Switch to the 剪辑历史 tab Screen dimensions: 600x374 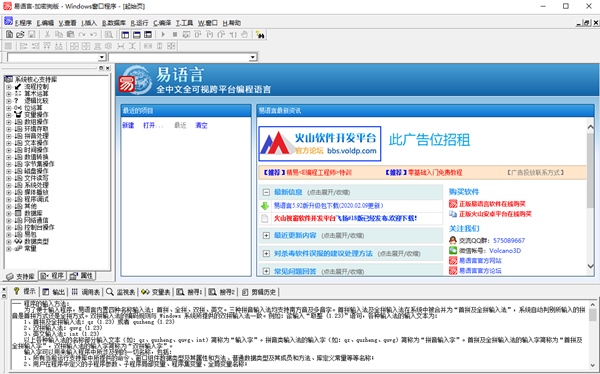pos(259,292)
